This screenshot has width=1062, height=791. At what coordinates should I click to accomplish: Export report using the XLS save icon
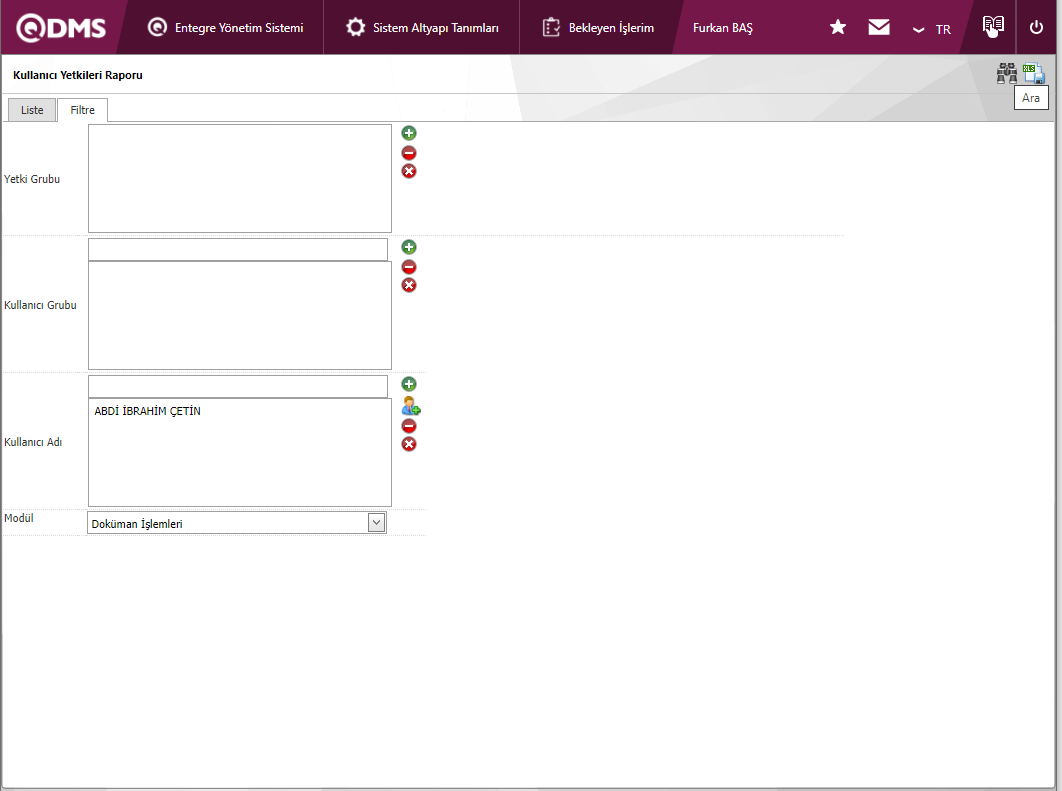click(1034, 73)
